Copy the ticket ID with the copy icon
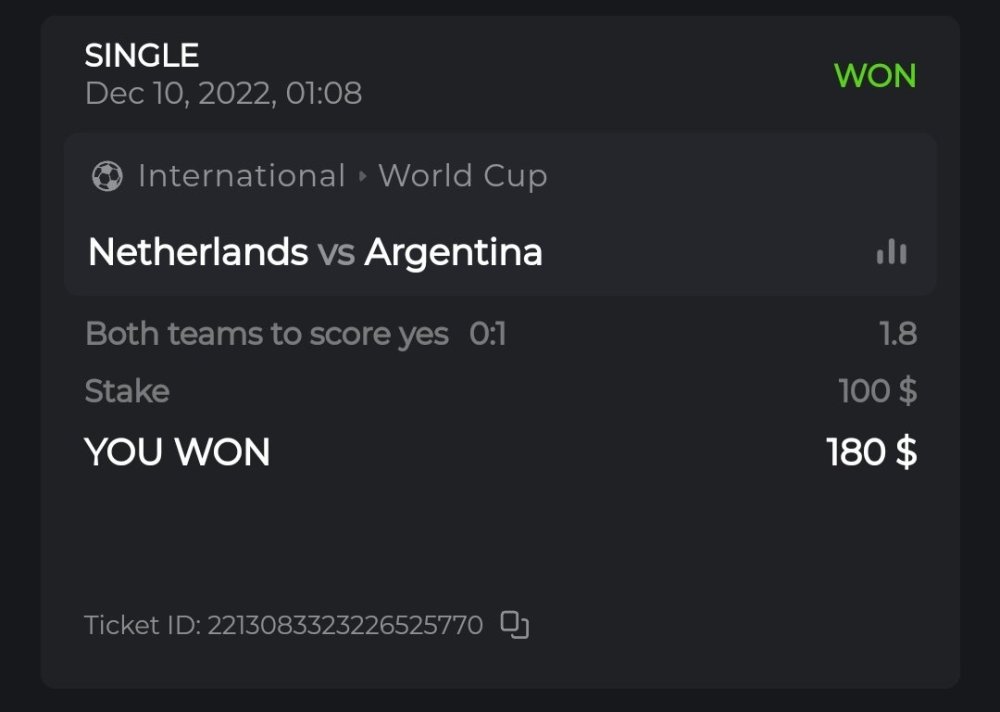The height and width of the screenshot is (712, 1000). point(514,625)
